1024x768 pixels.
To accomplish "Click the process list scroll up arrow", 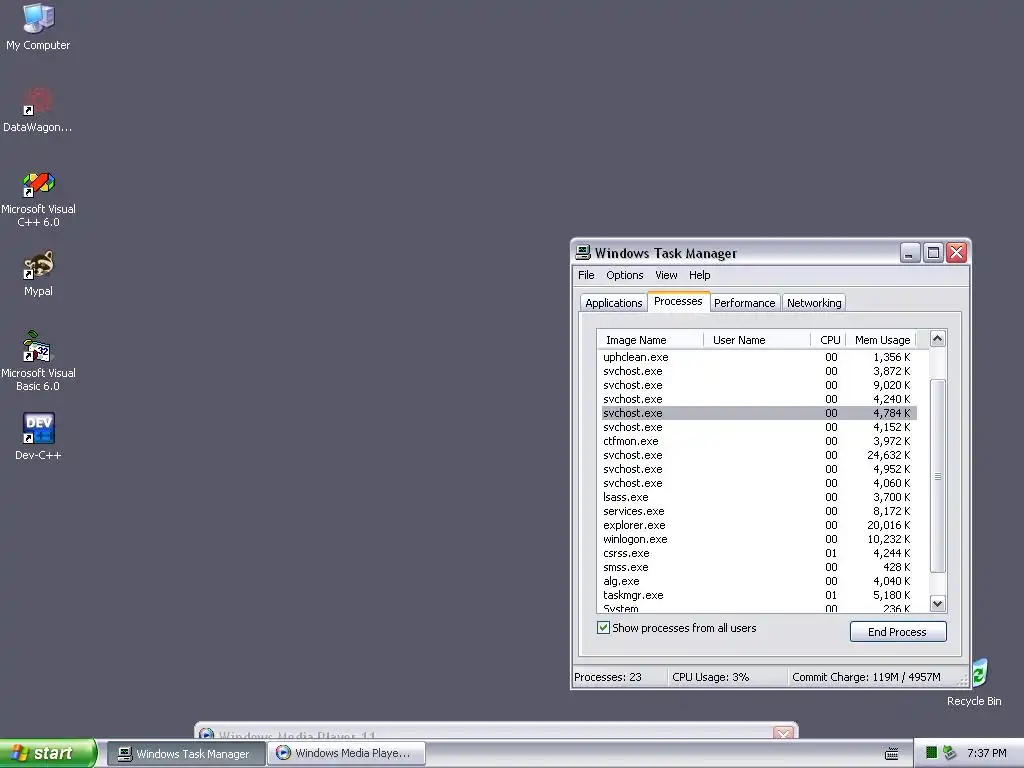I will pyautogui.click(x=937, y=338).
